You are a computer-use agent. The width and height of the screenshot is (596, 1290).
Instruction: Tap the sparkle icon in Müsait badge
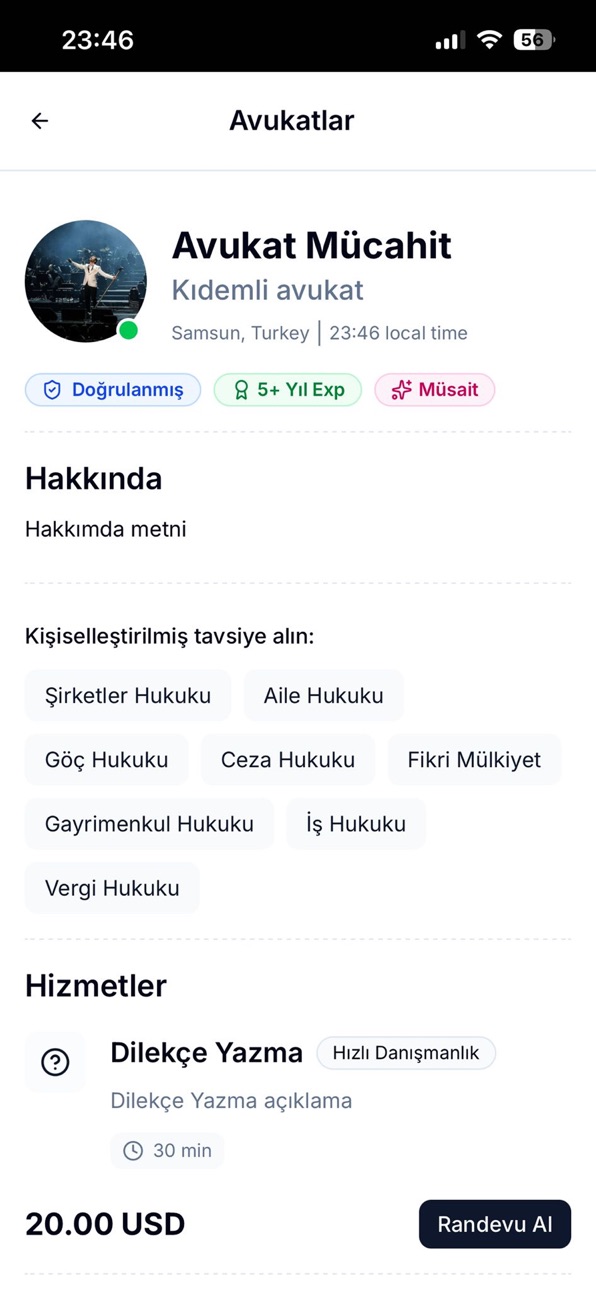[401, 390]
